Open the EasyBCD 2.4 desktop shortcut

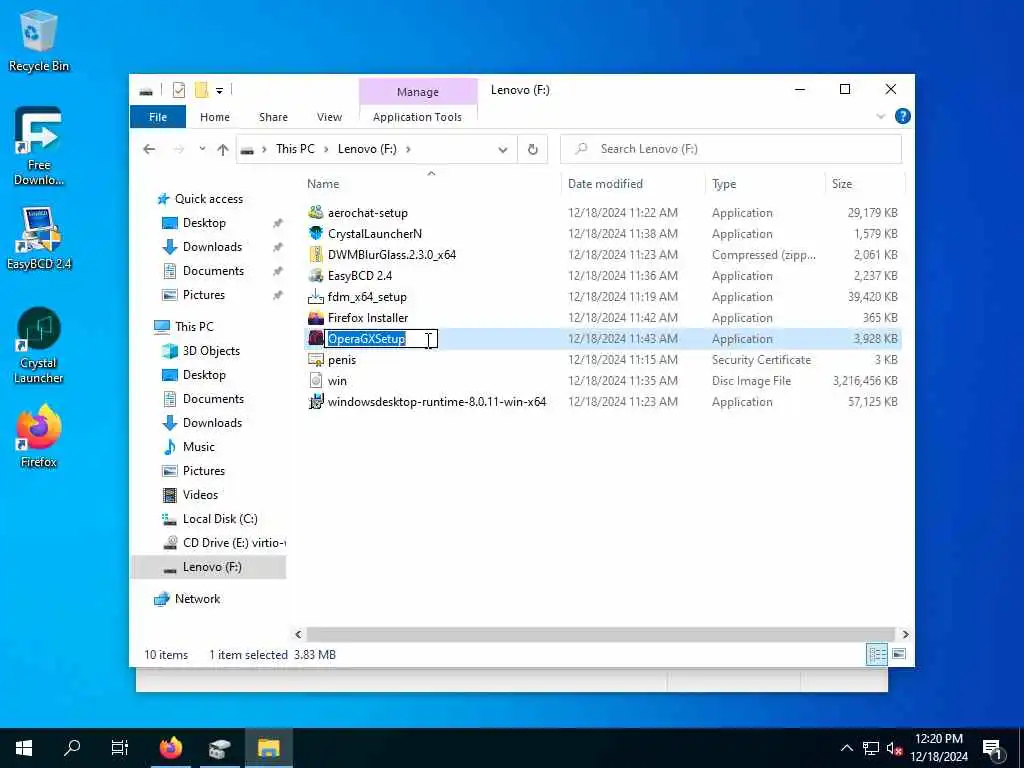(x=39, y=238)
